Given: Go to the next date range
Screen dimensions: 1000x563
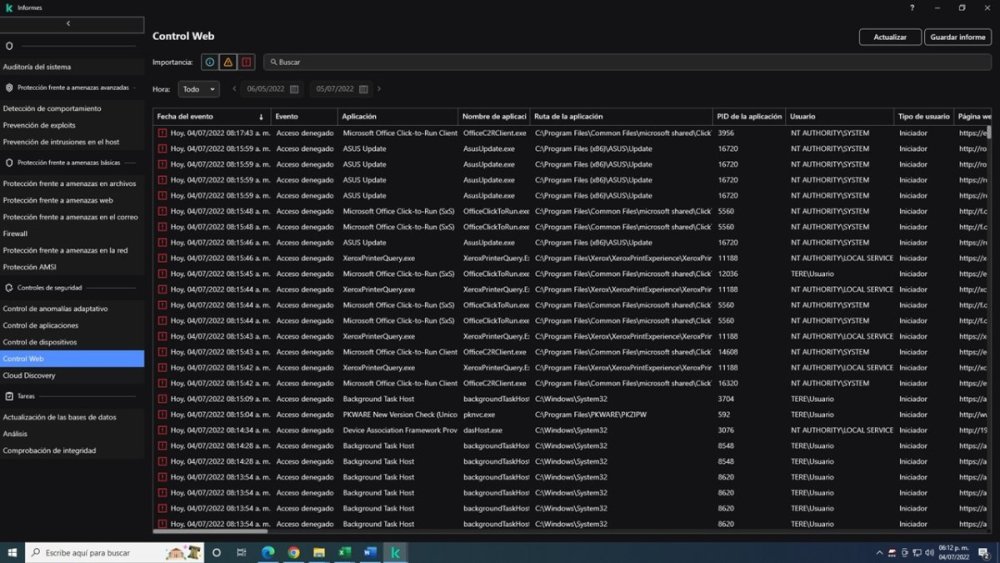Looking at the screenshot, I should [x=379, y=89].
